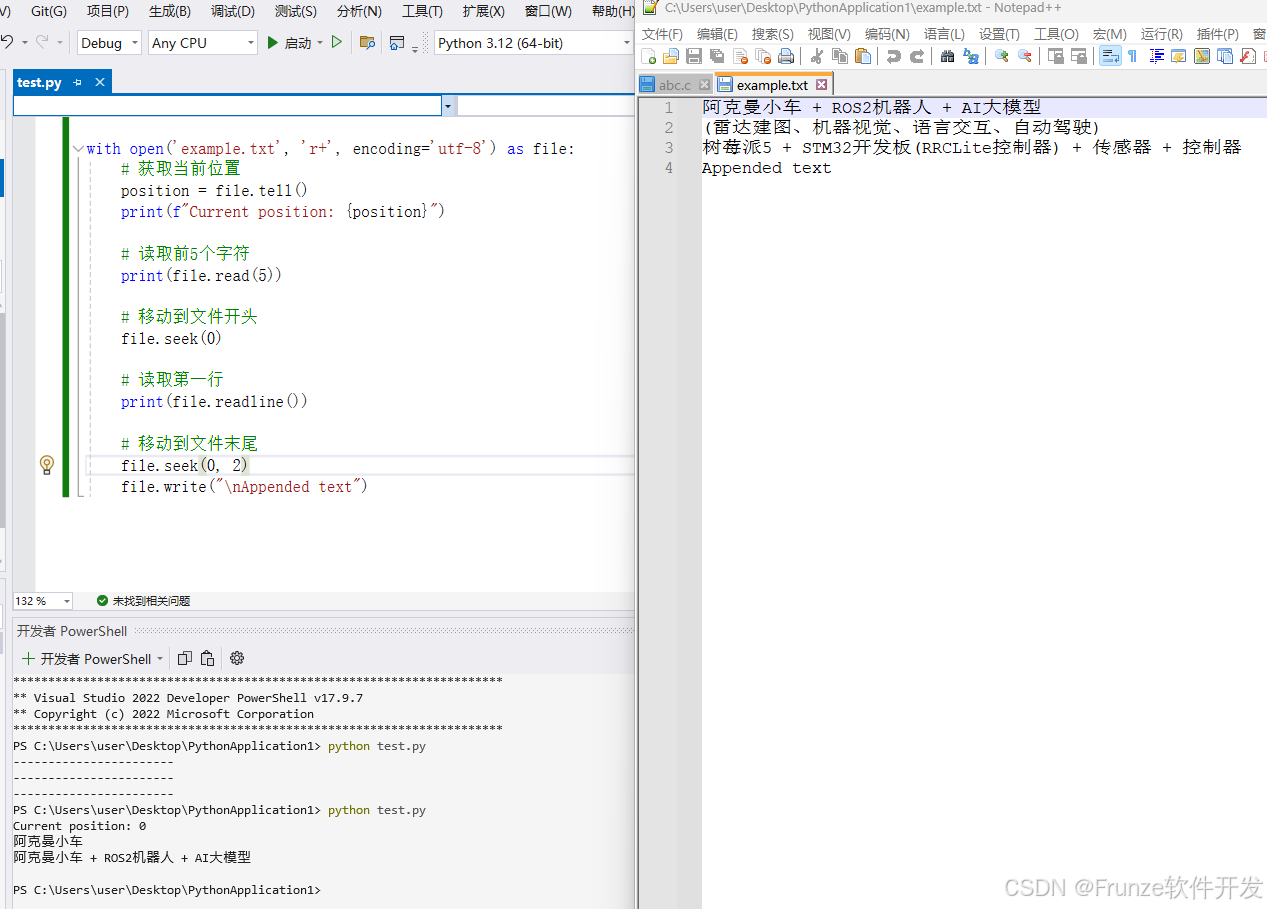Expand the Undo history dropdown arrow
This screenshot has height=909, width=1267.
point(24,43)
